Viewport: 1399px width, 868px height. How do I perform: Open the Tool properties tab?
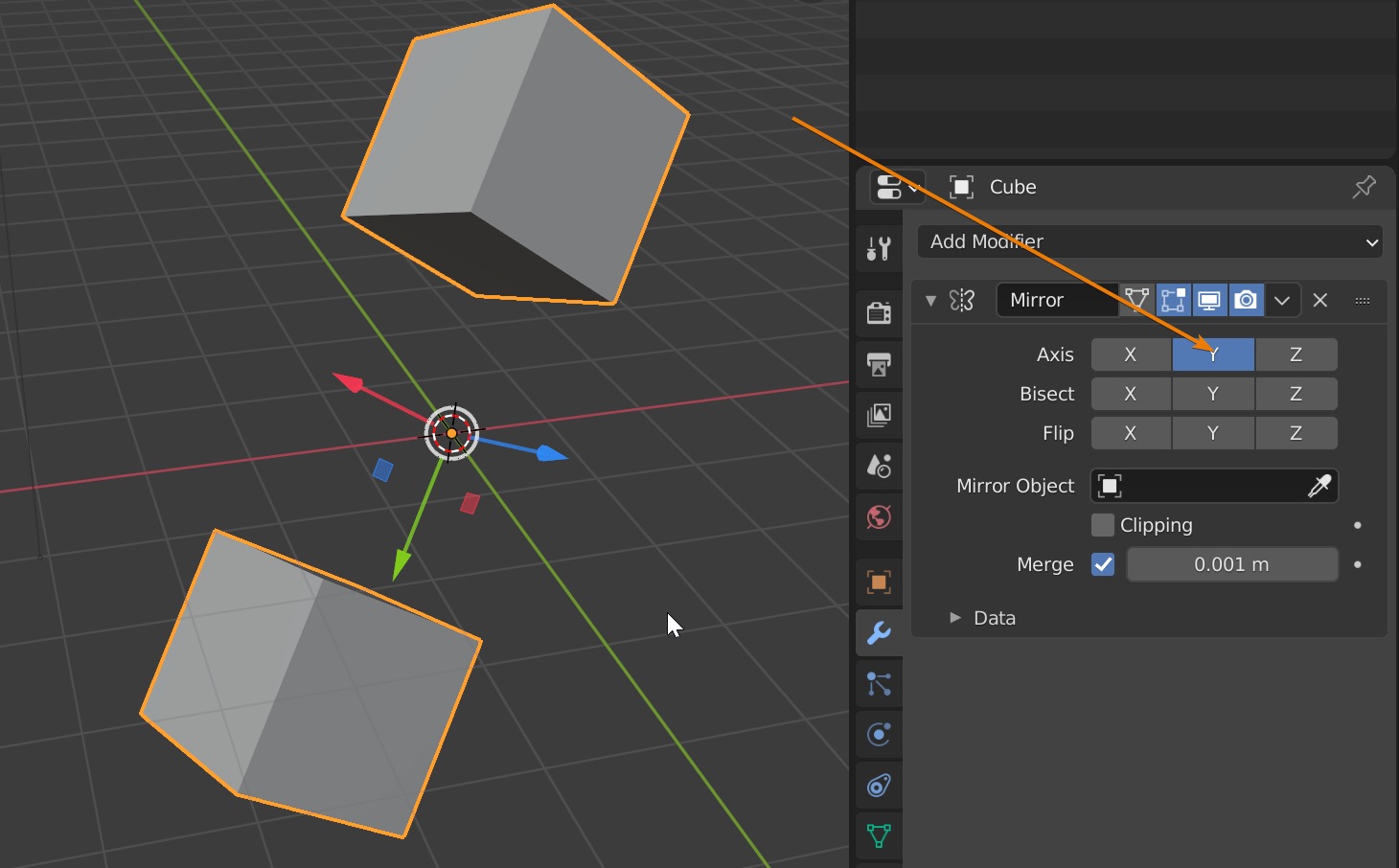tap(879, 249)
